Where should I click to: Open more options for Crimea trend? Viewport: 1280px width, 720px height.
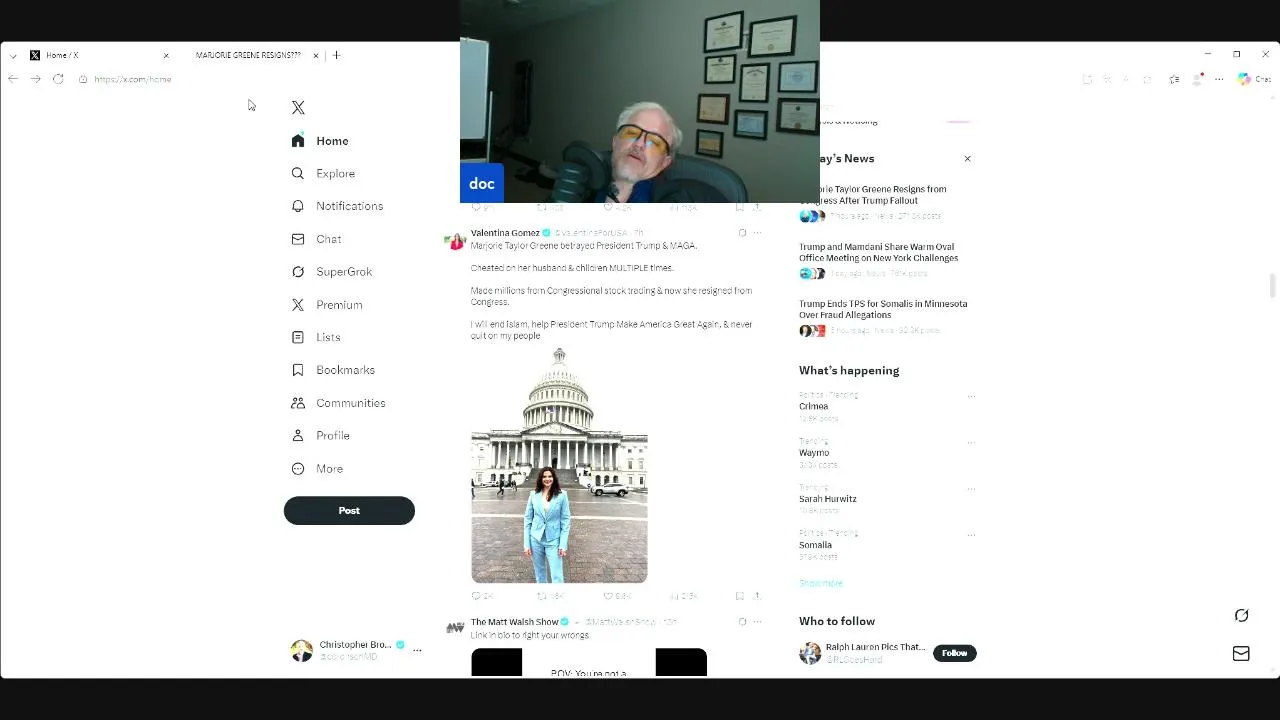[x=971, y=396]
